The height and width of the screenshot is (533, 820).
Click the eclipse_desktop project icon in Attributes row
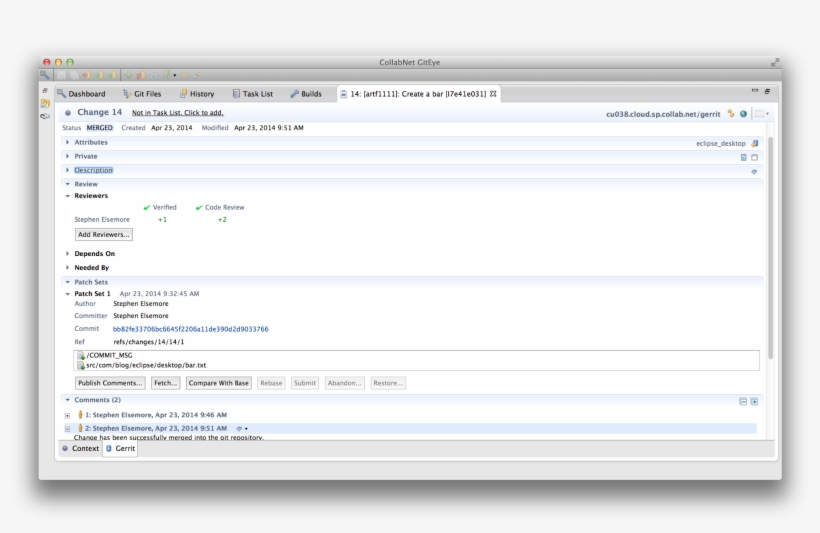pyautogui.click(x=754, y=143)
